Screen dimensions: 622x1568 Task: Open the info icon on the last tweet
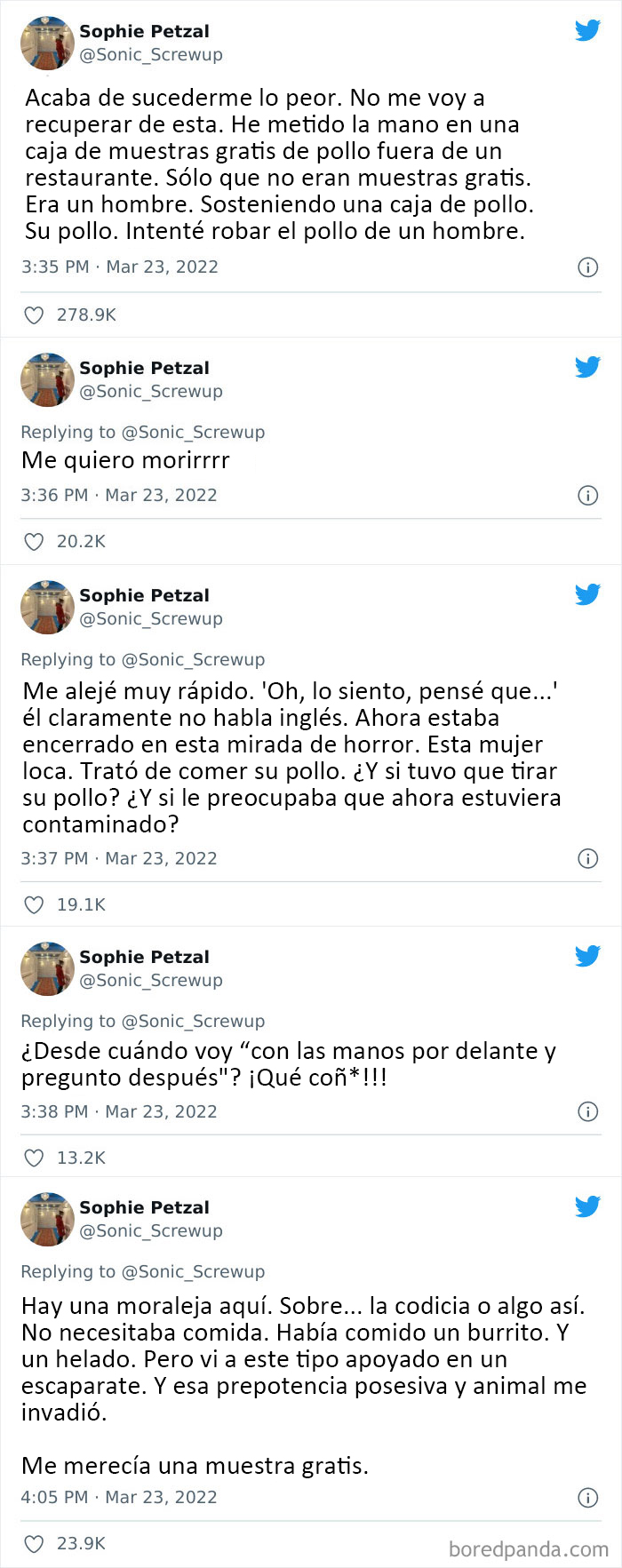coord(588,1498)
